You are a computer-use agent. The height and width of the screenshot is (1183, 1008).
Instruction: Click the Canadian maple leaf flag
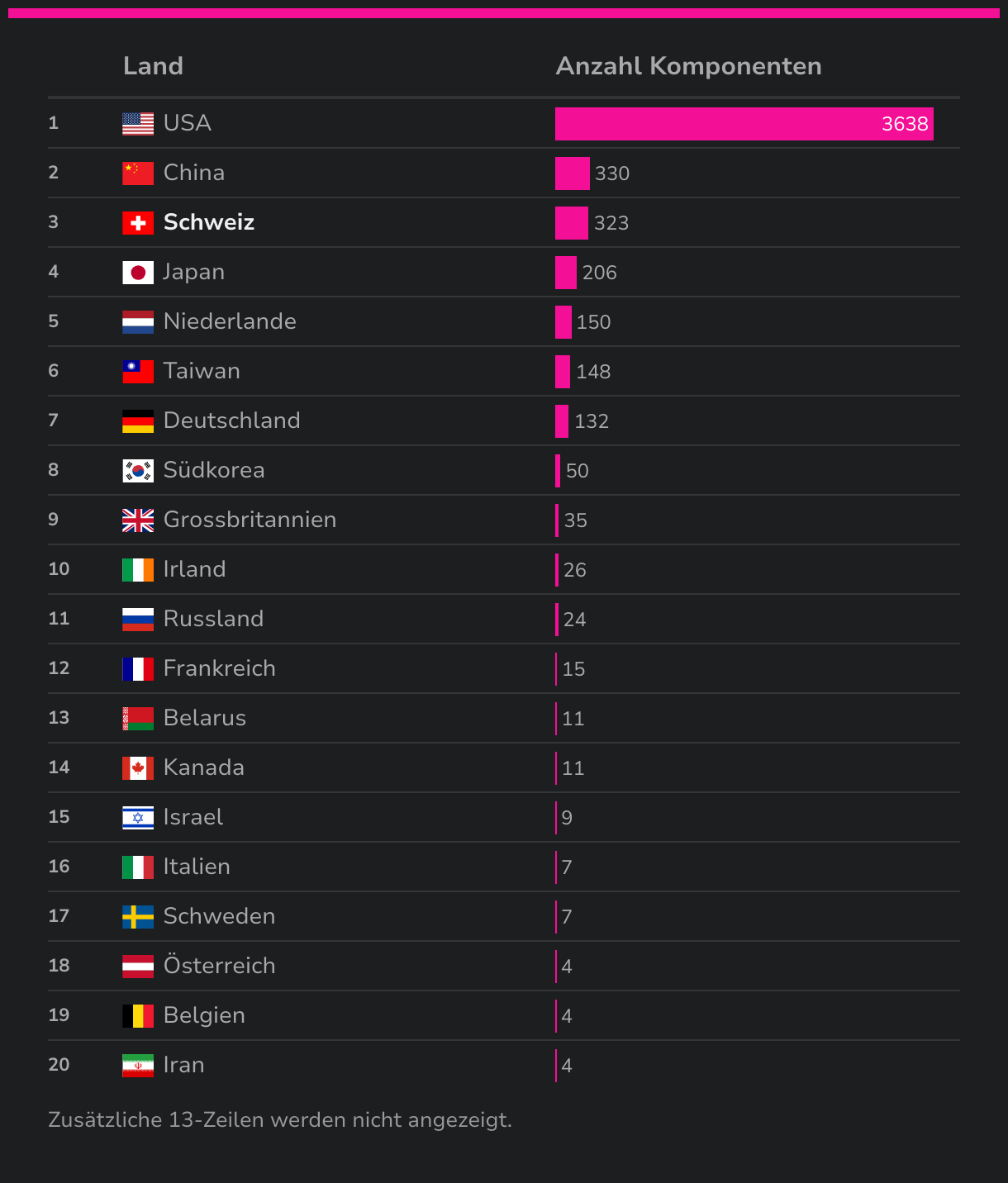point(138,768)
